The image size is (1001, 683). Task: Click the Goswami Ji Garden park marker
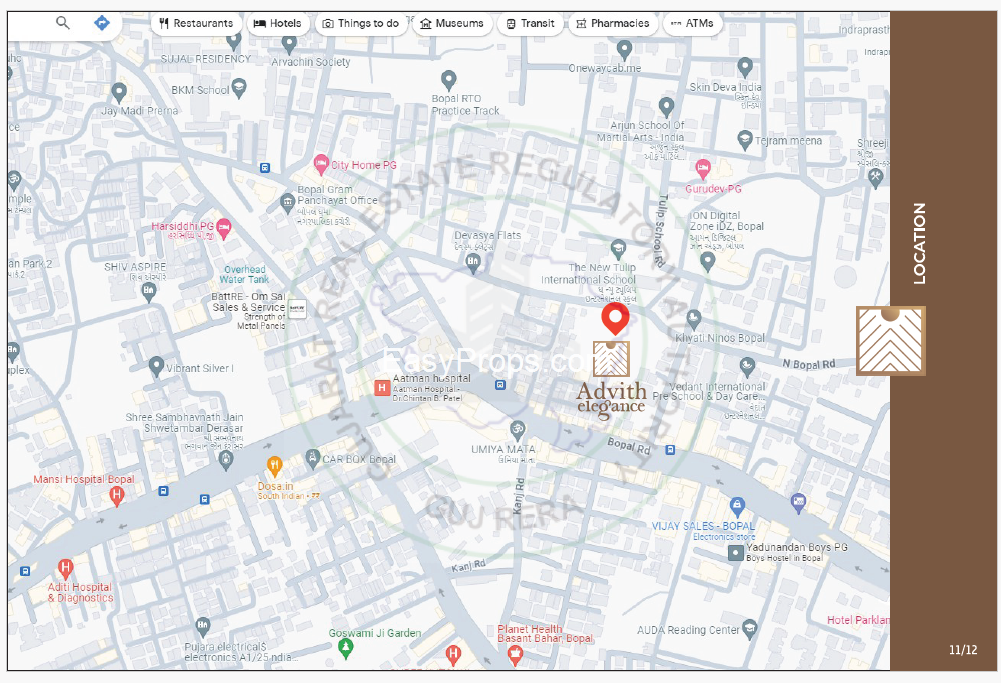pyautogui.click(x=346, y=650)
